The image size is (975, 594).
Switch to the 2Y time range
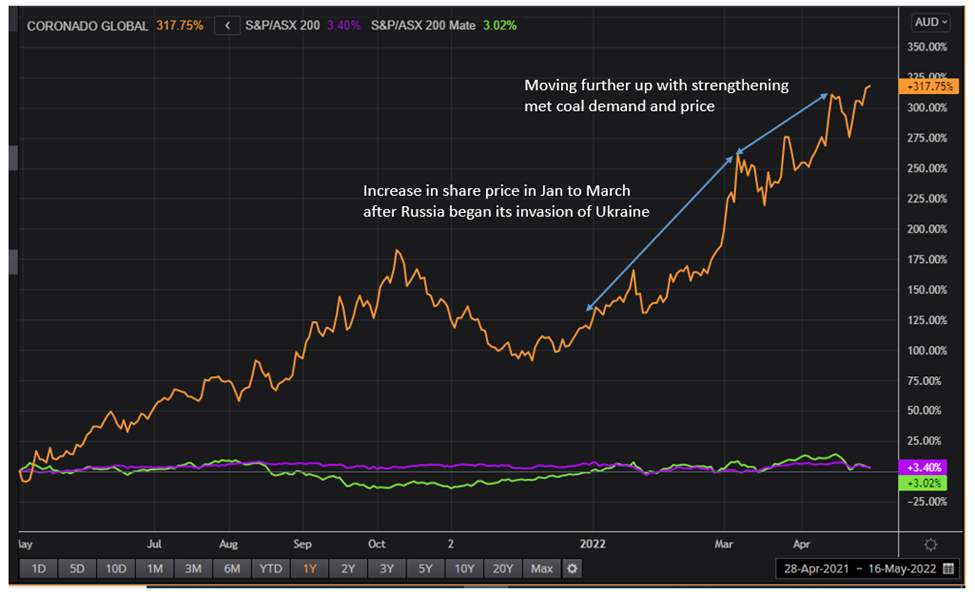pos(348,568)
